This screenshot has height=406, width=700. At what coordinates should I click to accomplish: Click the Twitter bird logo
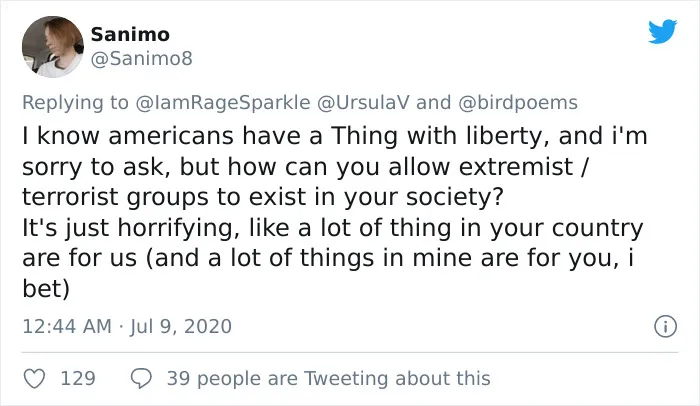(662, 31)
